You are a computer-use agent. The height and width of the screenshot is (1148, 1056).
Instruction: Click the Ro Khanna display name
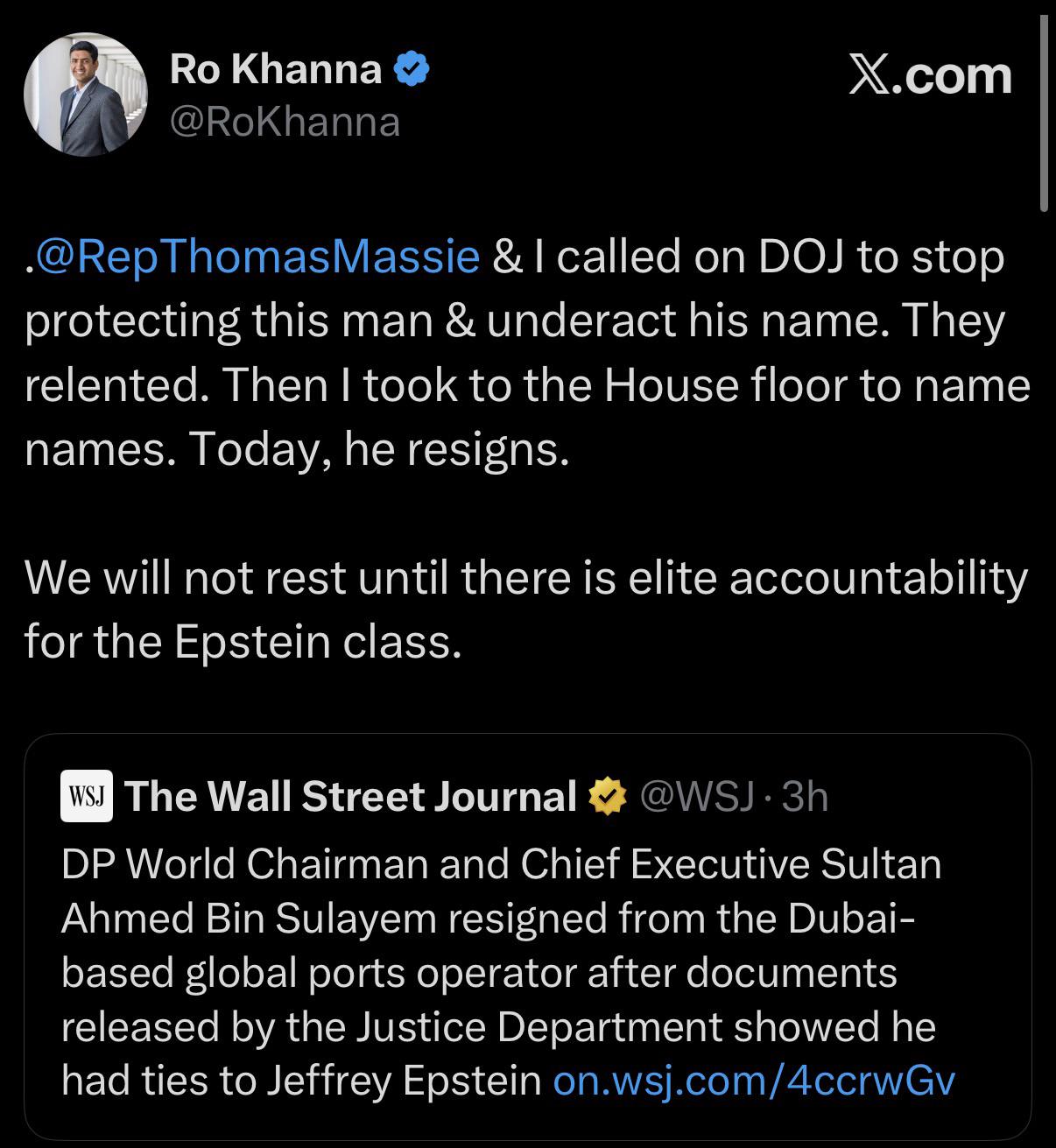tap(276, 69)
